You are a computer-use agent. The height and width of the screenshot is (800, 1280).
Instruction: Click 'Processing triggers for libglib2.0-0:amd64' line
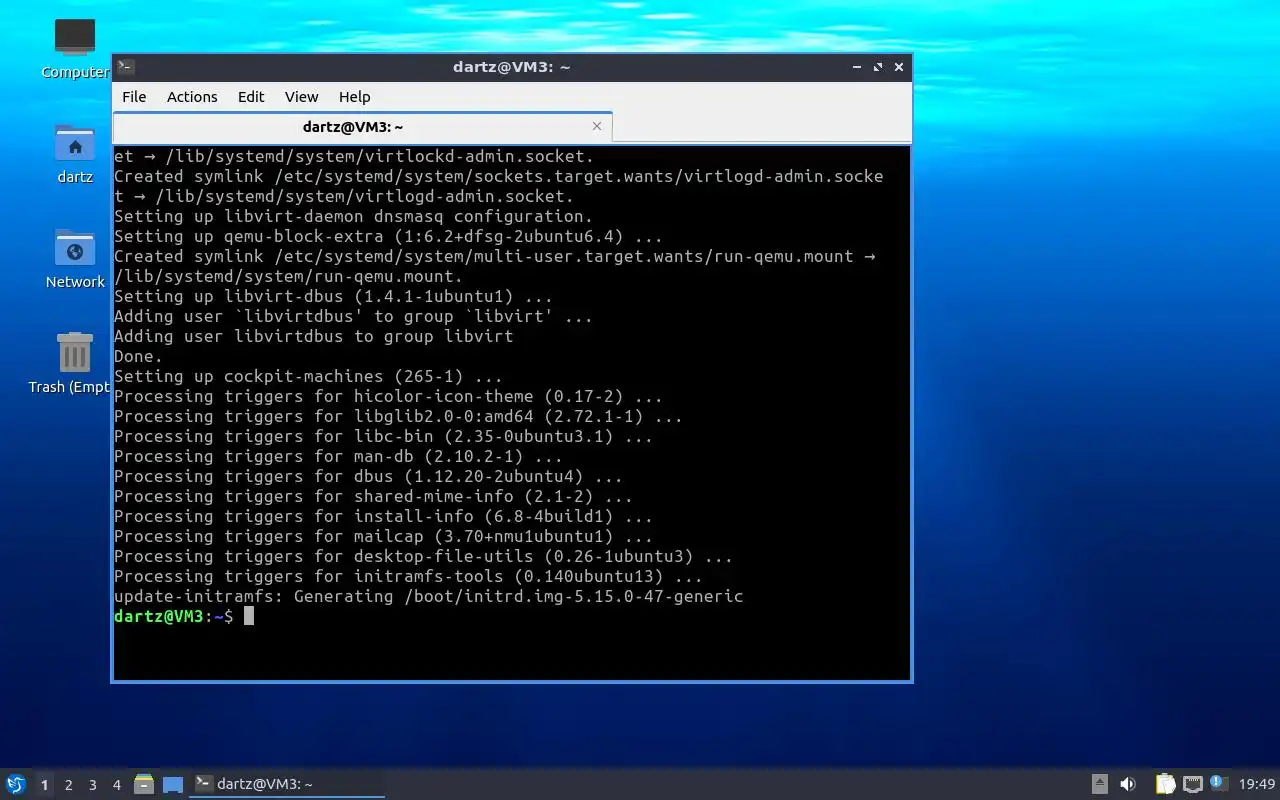(x=398, y=416)
